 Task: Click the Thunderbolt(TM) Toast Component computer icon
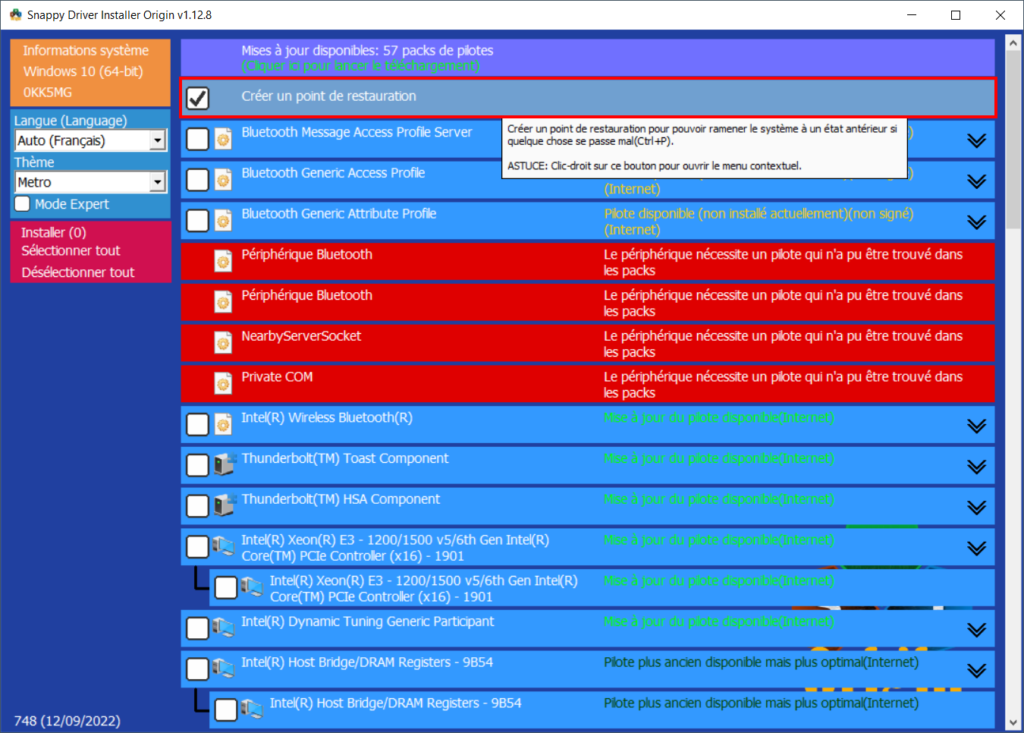(224, 464)
